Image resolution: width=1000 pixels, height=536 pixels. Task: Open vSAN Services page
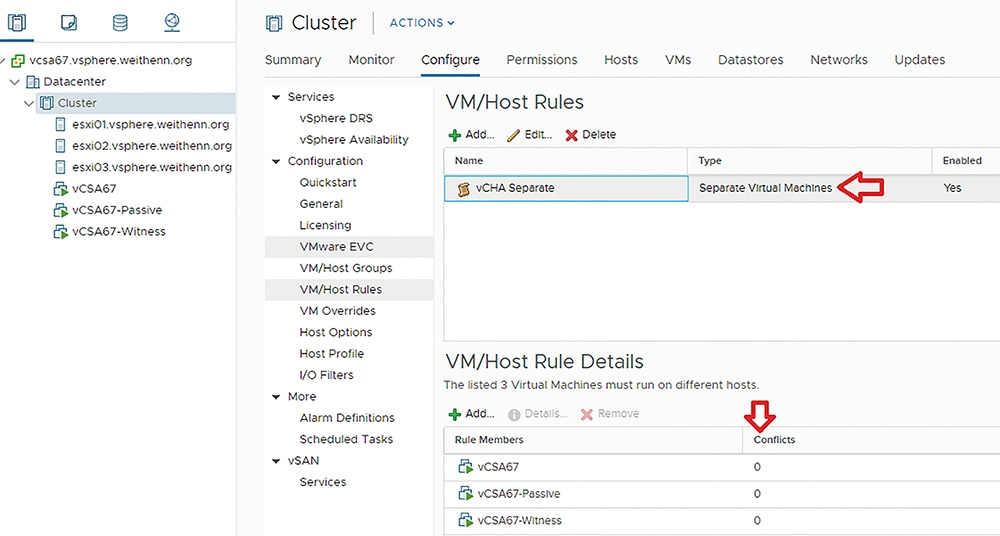coord(323,482)
